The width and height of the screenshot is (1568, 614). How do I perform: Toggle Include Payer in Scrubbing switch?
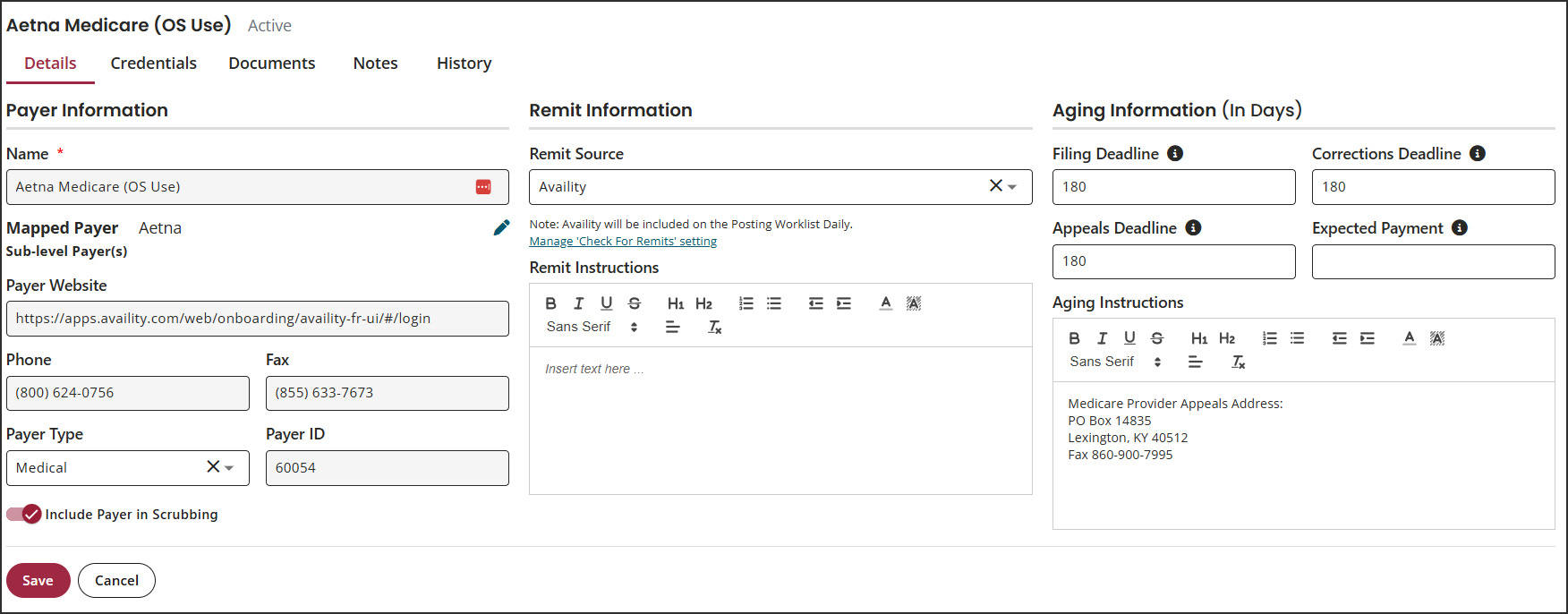point(24,515)
